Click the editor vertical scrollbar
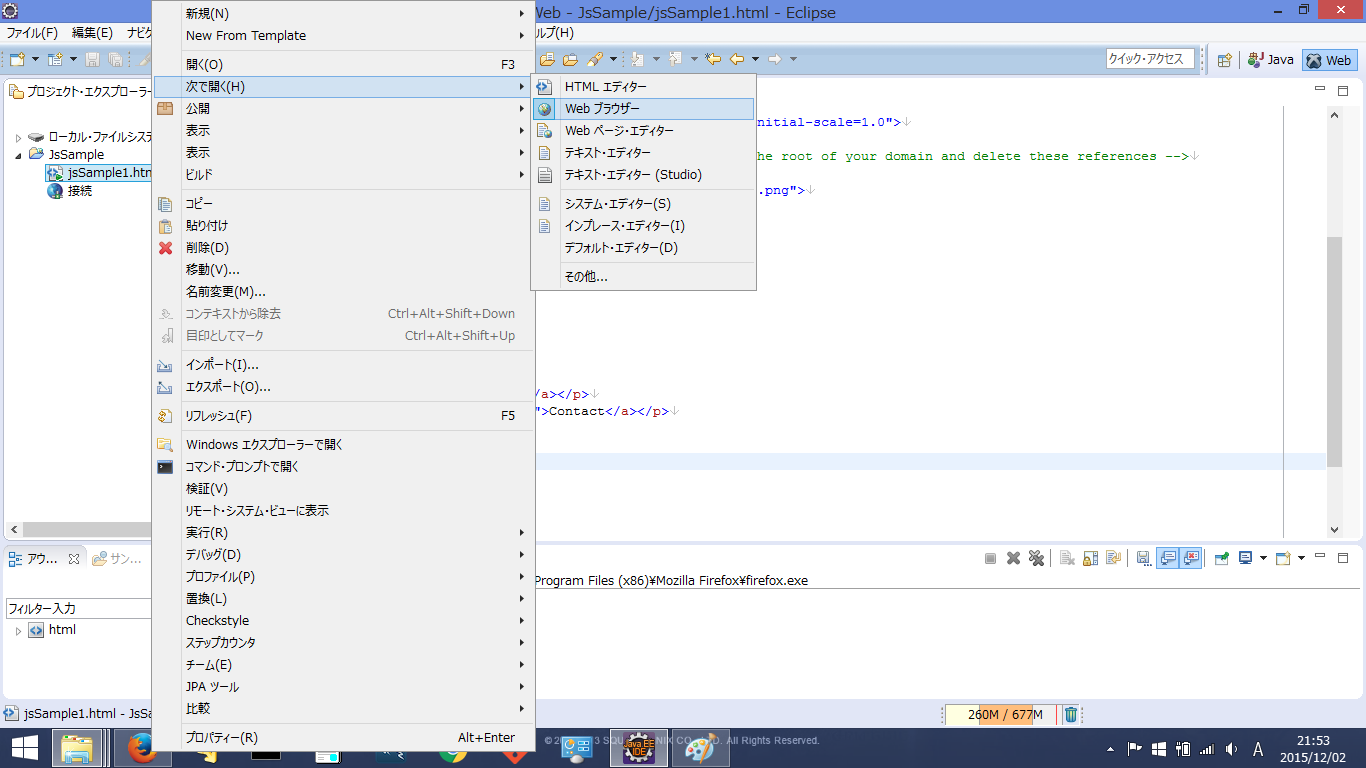The width and height of the screenshot is (1366, 768). (1334, 352)
